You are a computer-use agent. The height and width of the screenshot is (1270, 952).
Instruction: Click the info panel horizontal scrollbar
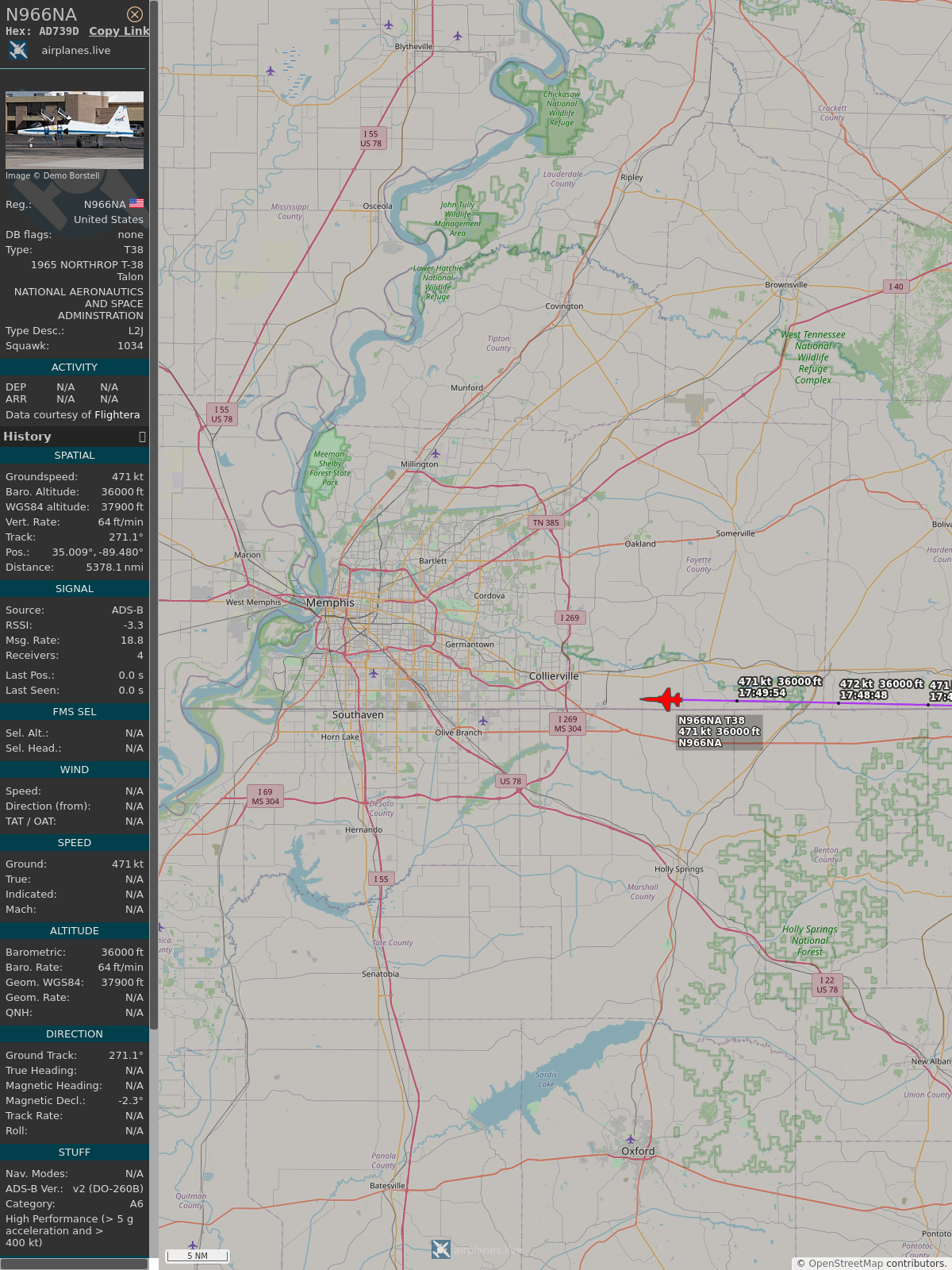[x=75, y=1264]
